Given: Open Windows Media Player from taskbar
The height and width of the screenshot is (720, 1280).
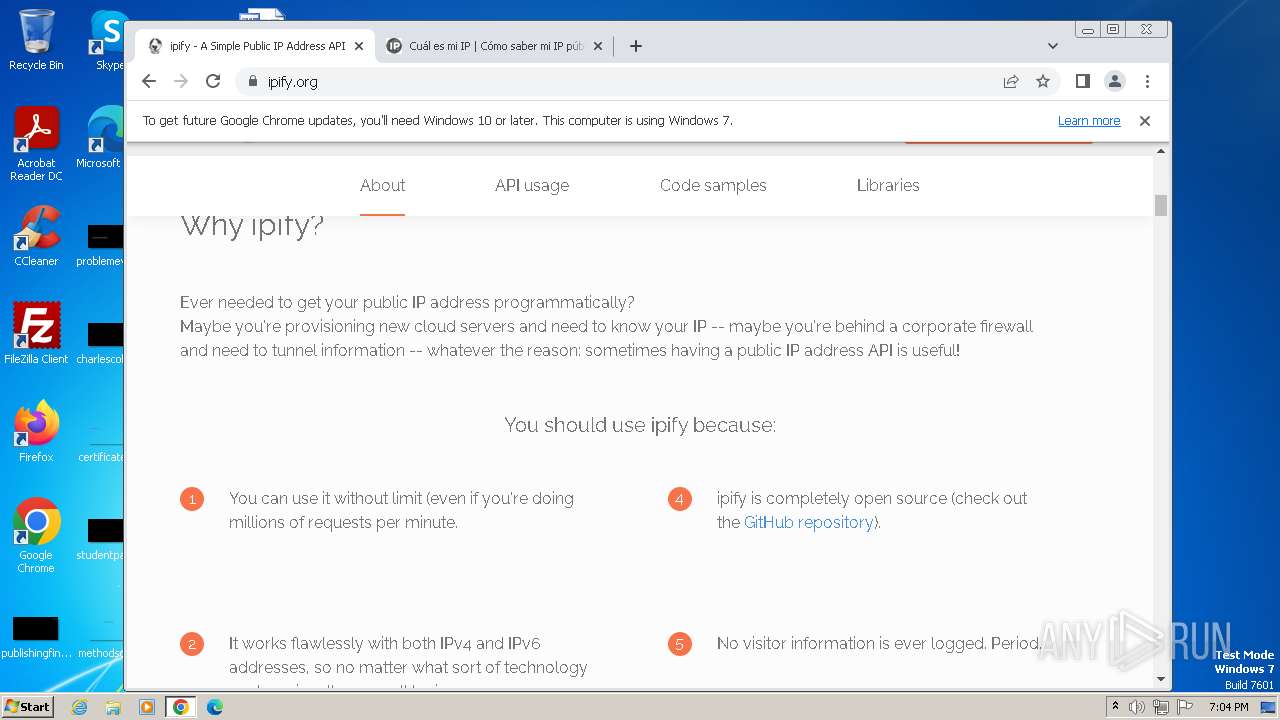Looking at the screenshot, I should click(147, 707).
